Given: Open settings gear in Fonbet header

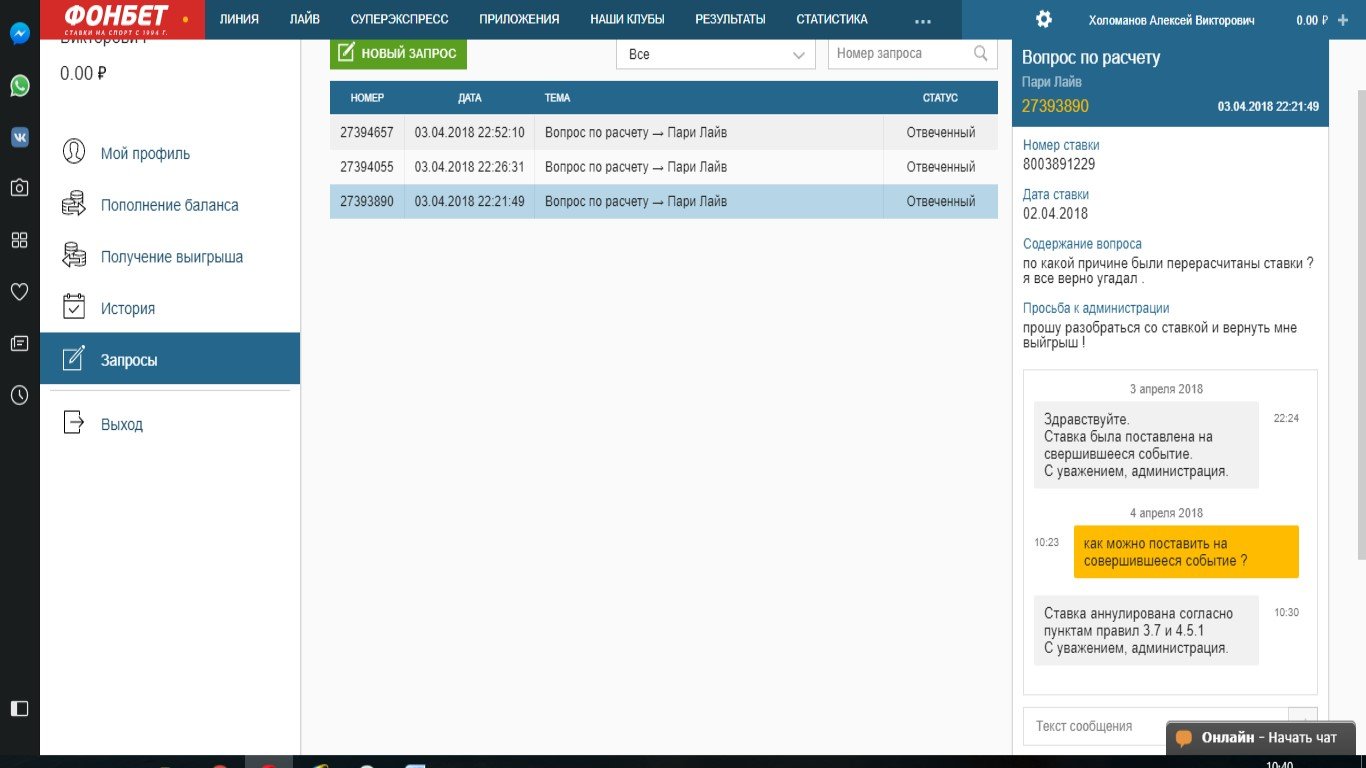Looking at the screenshot, I should click(x=1044, y=19).
